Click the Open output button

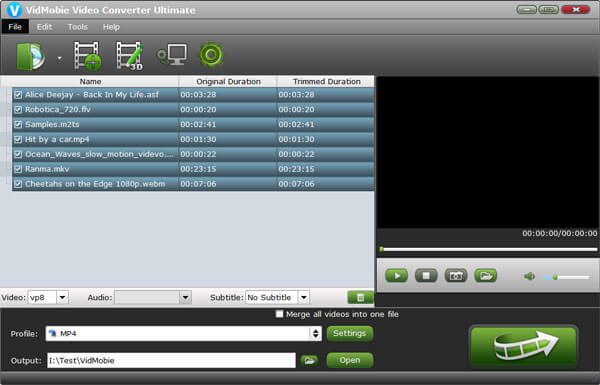350,360
